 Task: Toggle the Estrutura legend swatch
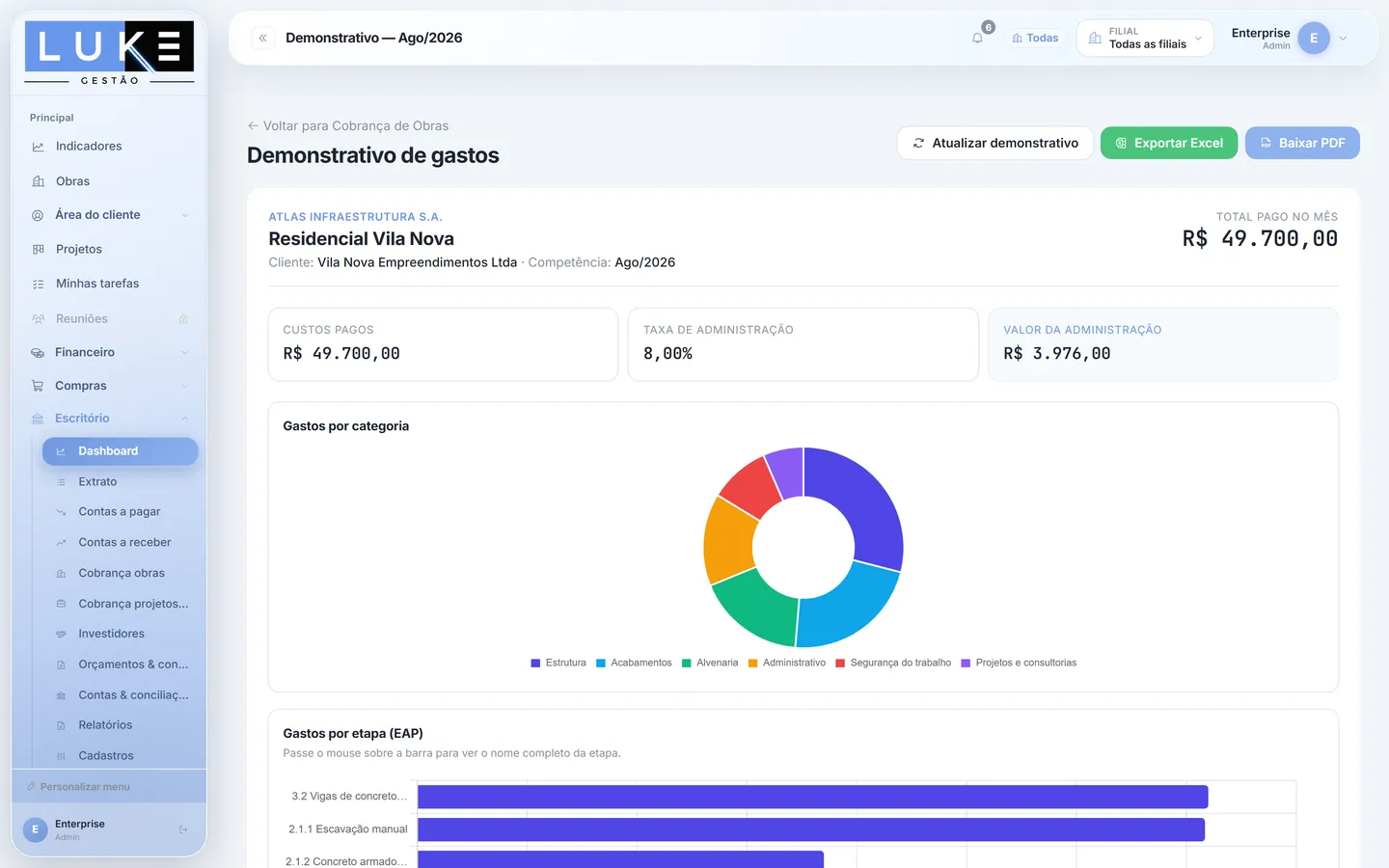coord(535,663)
